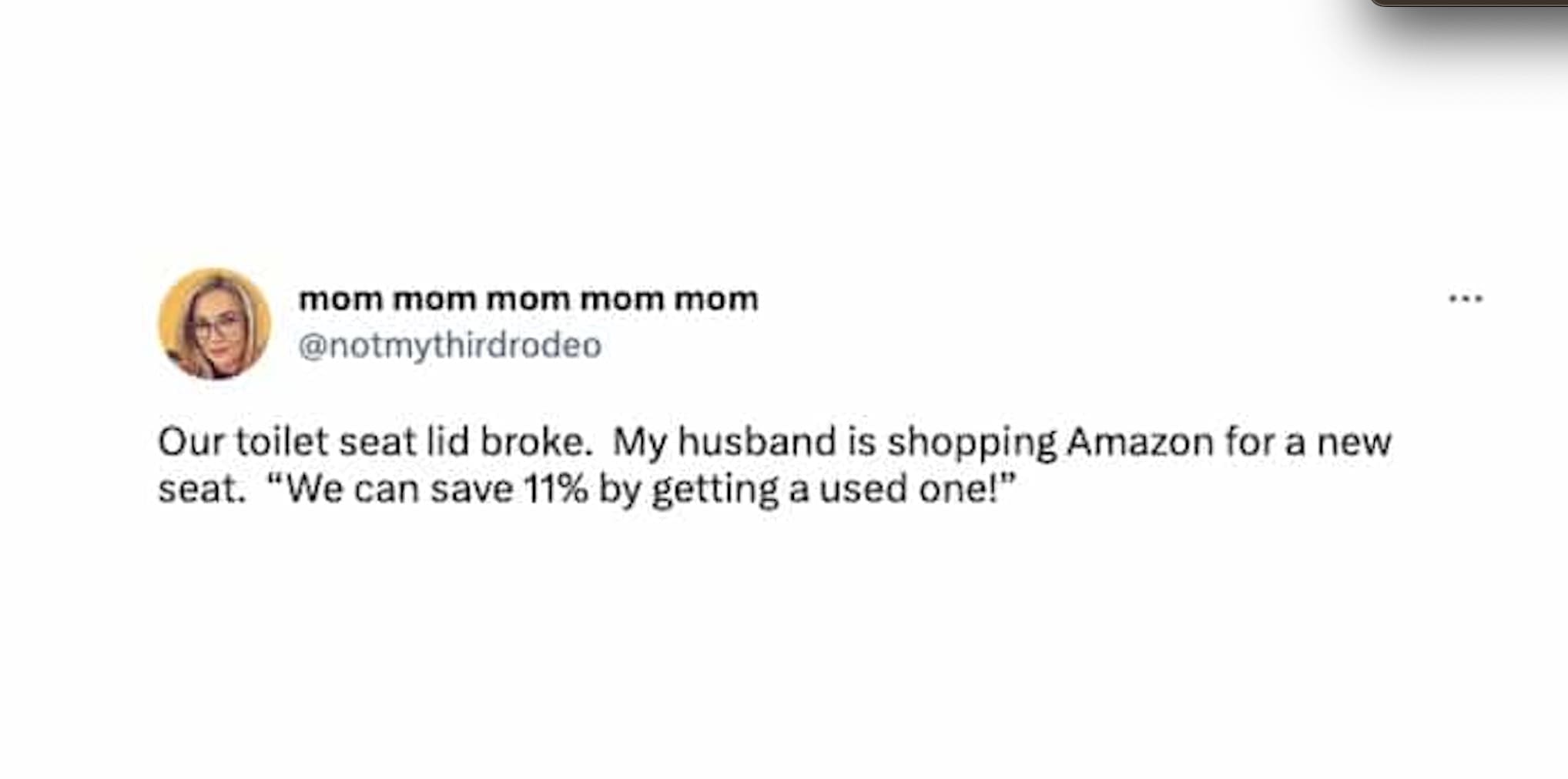Click the word "used" in the quoted sentence
1568x779 pixels.
[864, 489]
